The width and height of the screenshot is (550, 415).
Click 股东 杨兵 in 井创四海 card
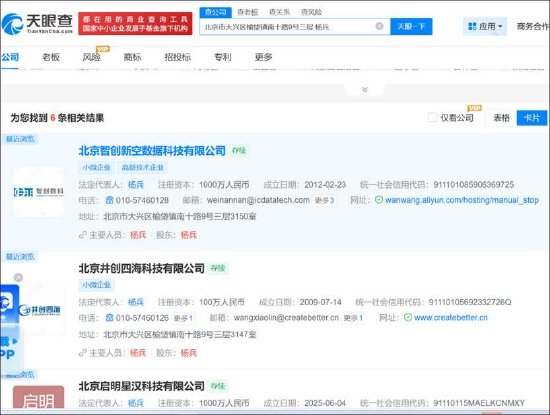point(189,353)
